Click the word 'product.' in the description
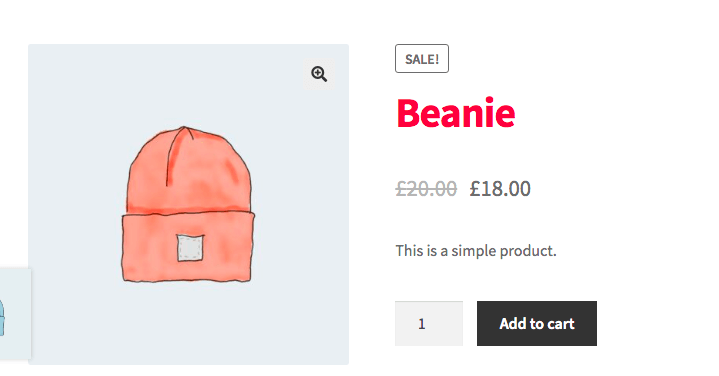Image resolution: width=719 pixels, height=376 pixels. coord(528,251)
